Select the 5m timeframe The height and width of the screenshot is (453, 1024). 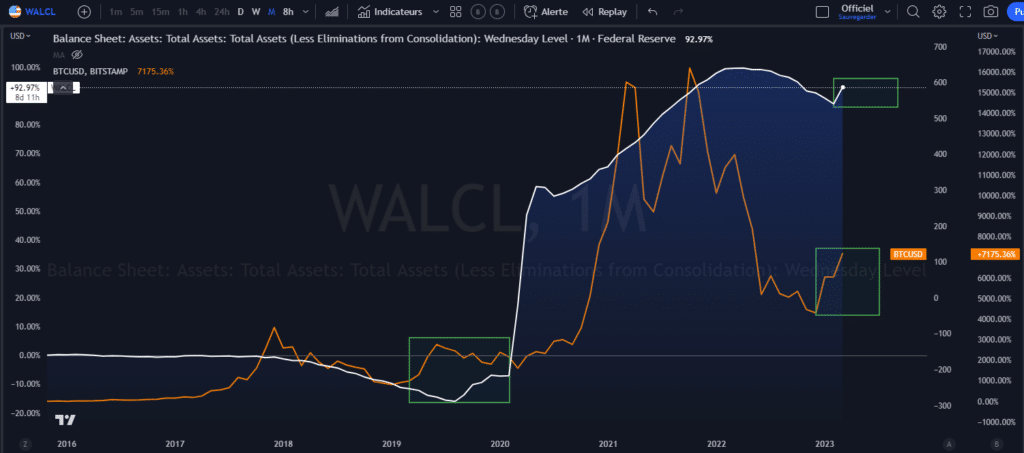point(136,12)
